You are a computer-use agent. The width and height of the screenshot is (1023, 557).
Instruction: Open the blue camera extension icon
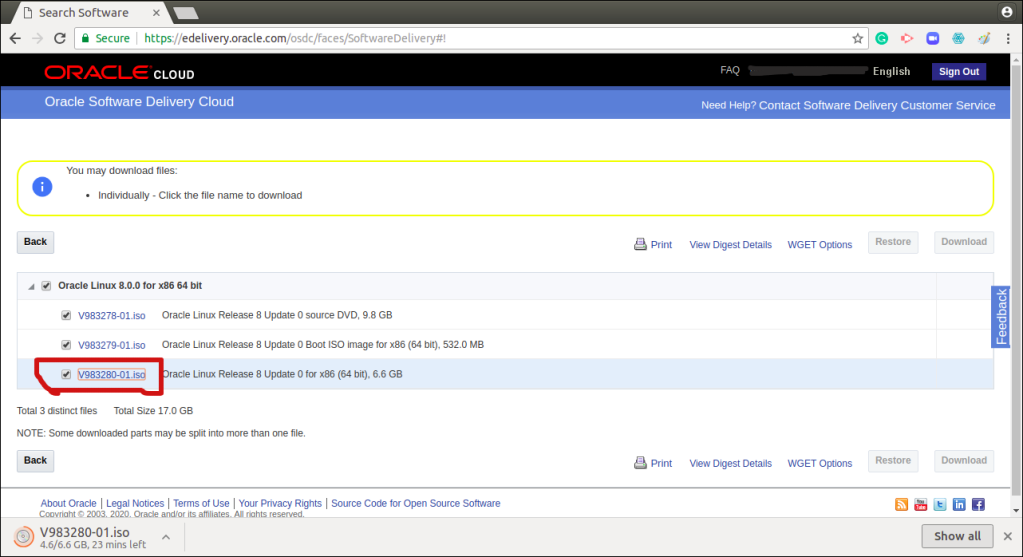click(932, 38)
